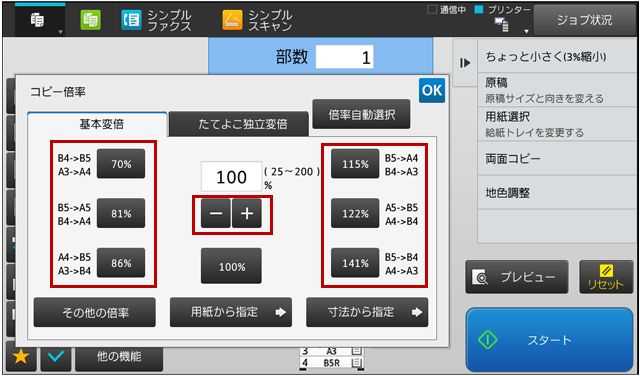The image size is (640, 376).
Task: Confirm copy ratio with OK button
Action: (x=432, y=90)
